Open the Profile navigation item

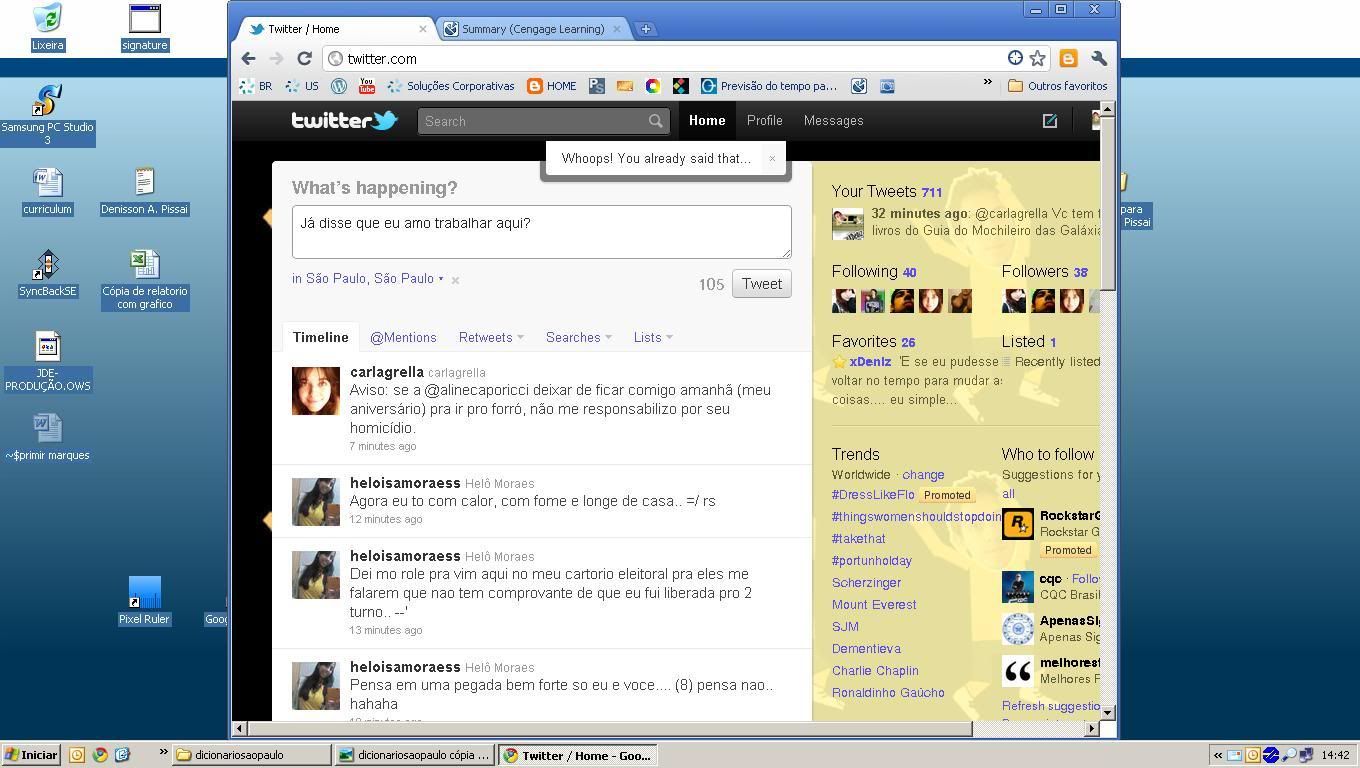[x=765, y=121]
